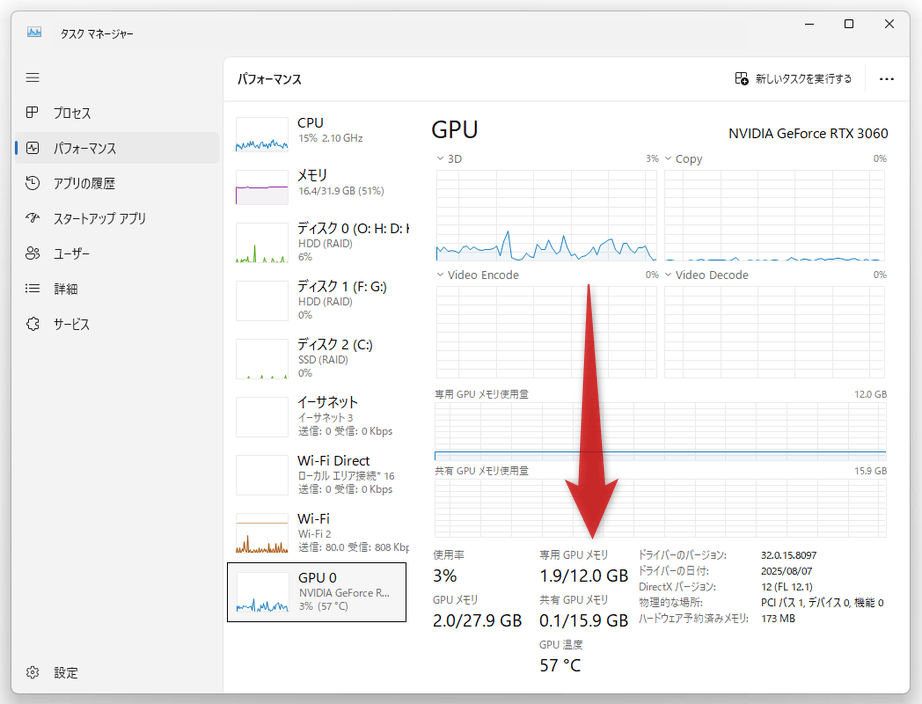Open the サービス services puzzle icon
The width and height of the screenshot is (922, 704).
click(x=32, y=324)
